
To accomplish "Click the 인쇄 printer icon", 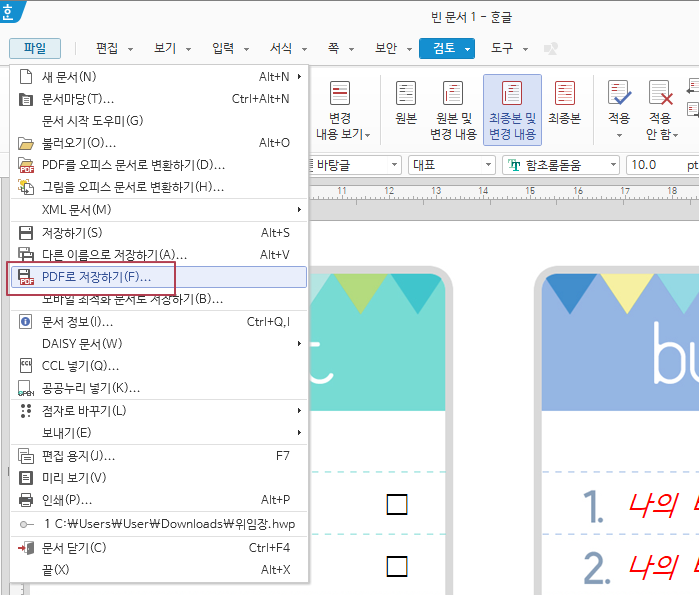I will click(26, 500).
